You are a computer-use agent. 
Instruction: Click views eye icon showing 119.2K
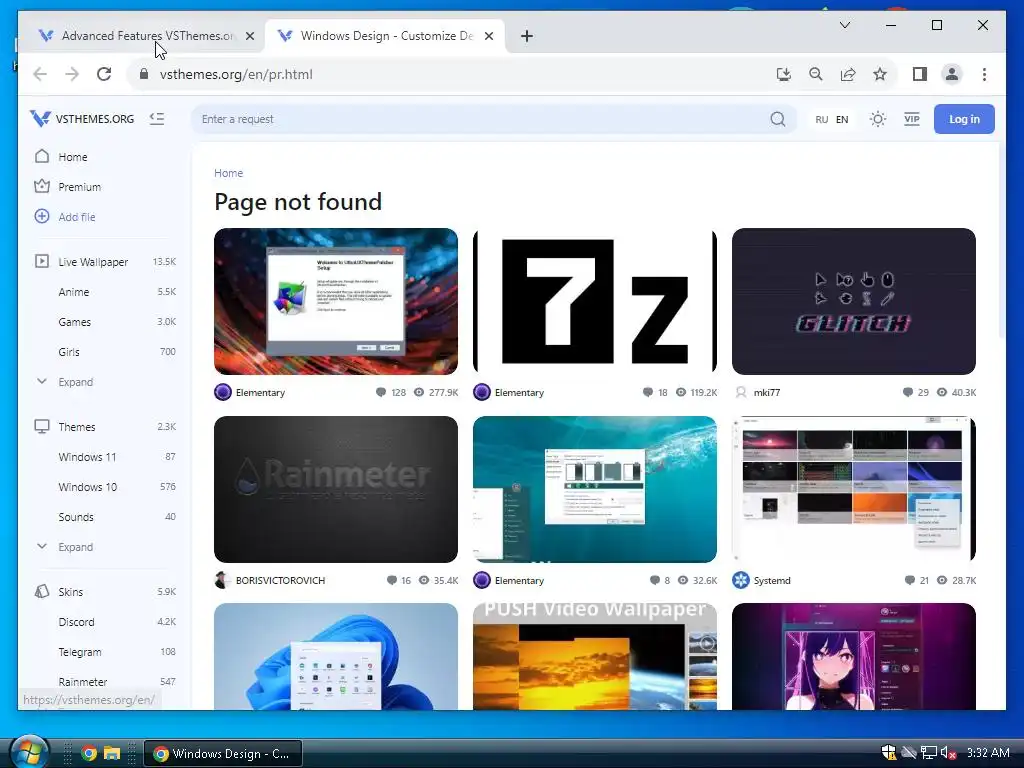tap(680, 392)
